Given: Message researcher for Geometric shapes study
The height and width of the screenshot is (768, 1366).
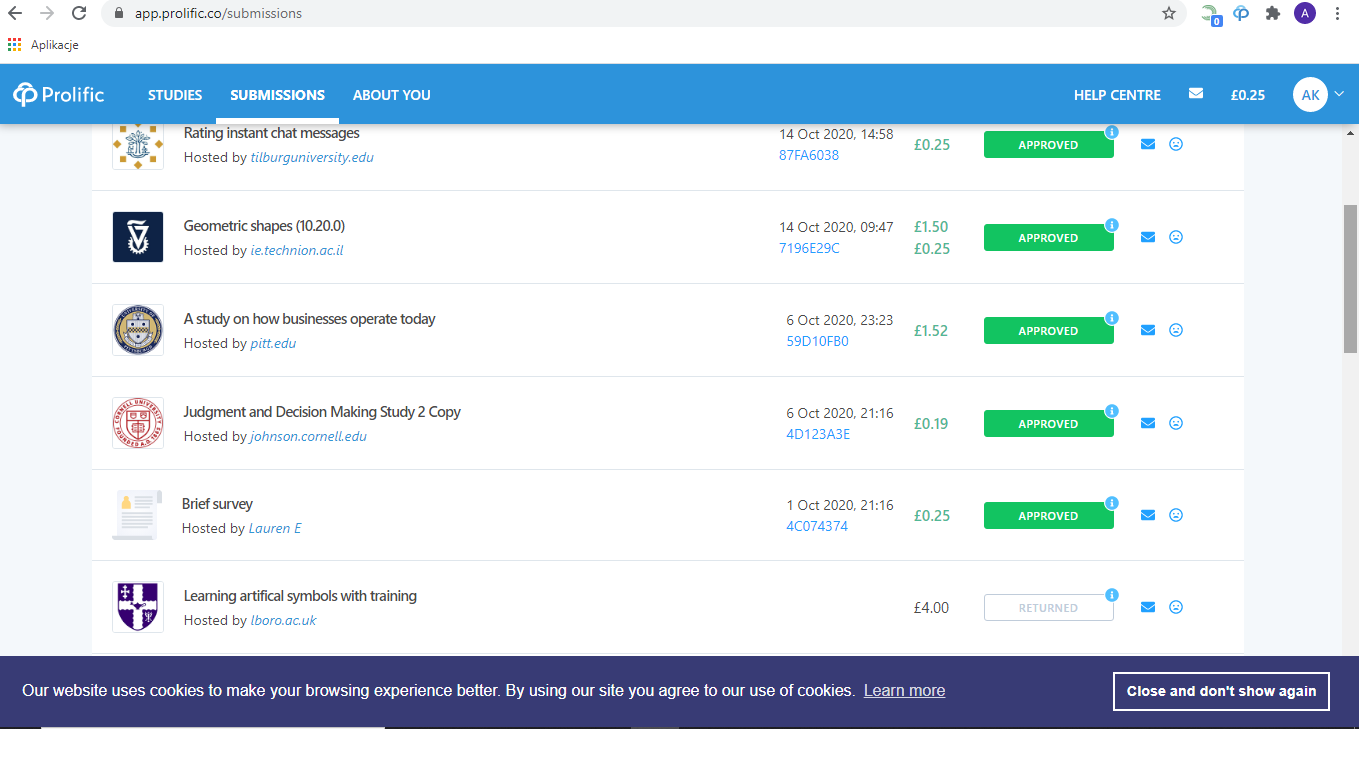Looking at the screenshot, I should point(1148,237).
